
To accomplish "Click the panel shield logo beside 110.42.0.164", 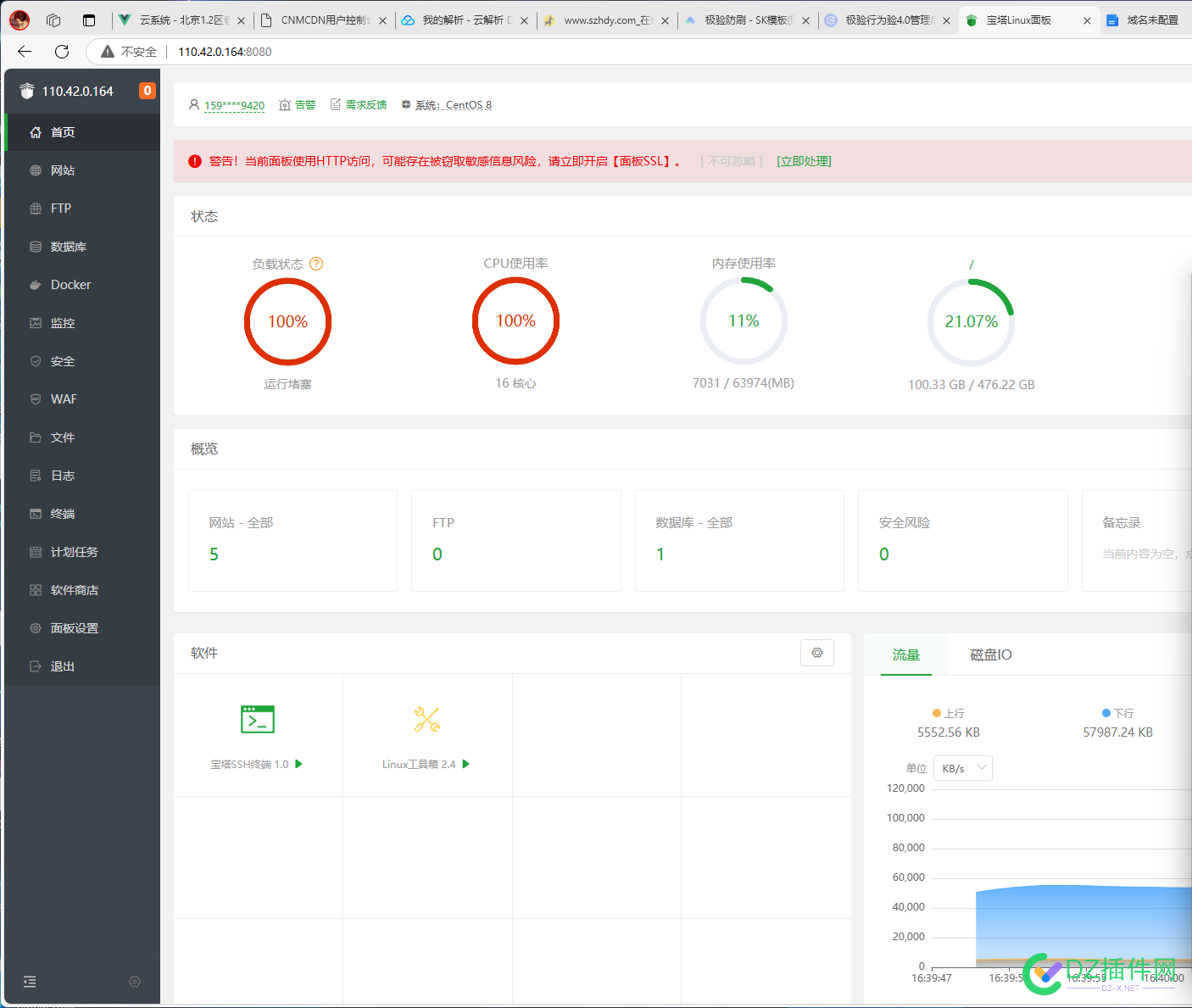I will coord(27,91).
